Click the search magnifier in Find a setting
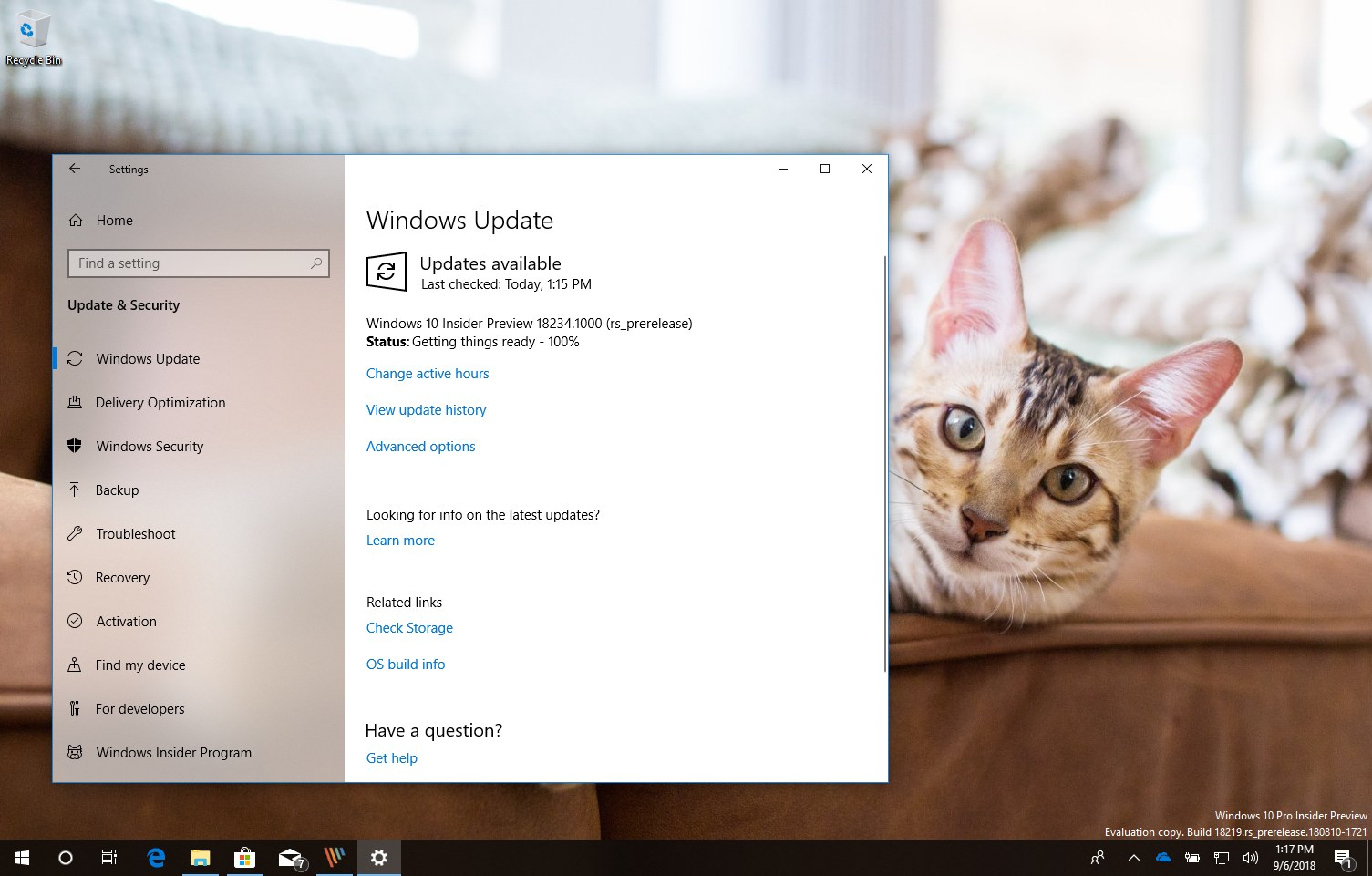This screenshot has width=1372, height=876. pos(316,263)
